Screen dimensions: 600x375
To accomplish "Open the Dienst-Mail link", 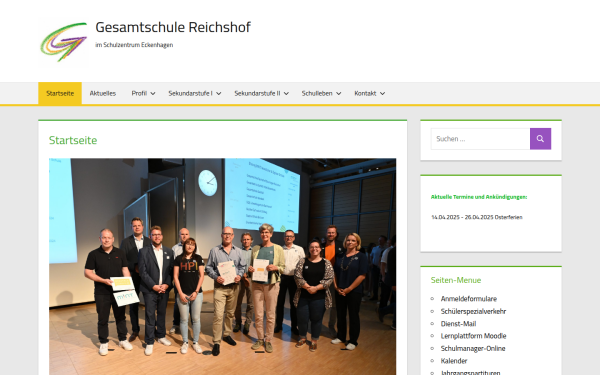I will pyautogui.click(x=458, y=324).
